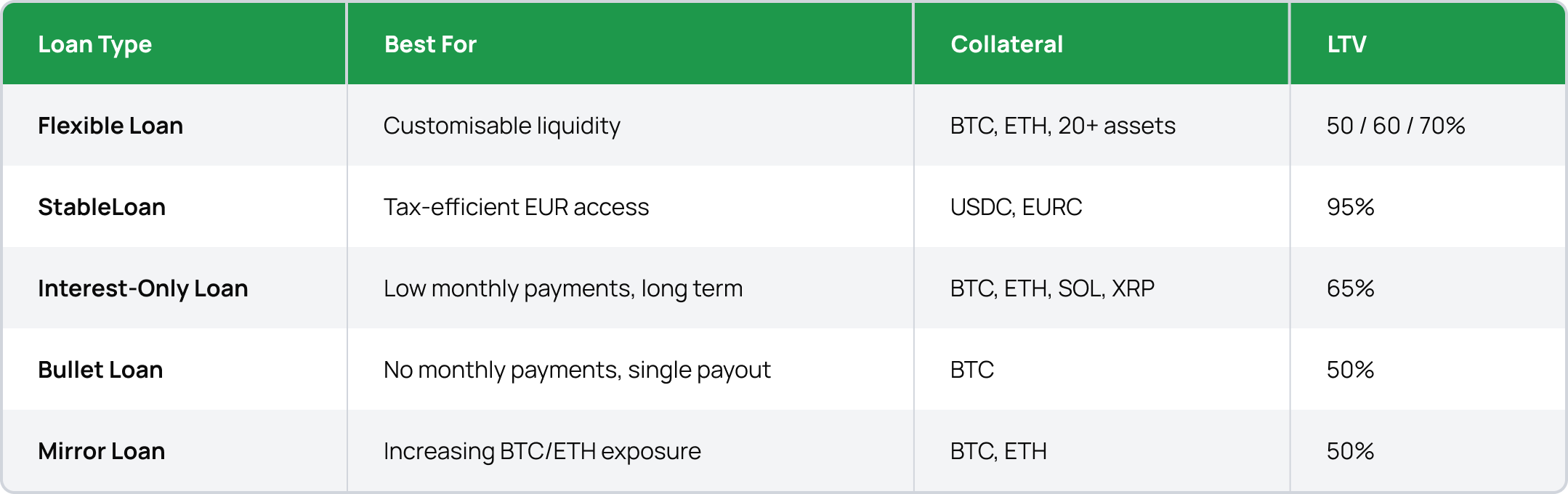This screenshot has width=1568, height=494.
Task: Click the BTC, ETH, SOL, XRP cell
Action: coord(1052,288)
